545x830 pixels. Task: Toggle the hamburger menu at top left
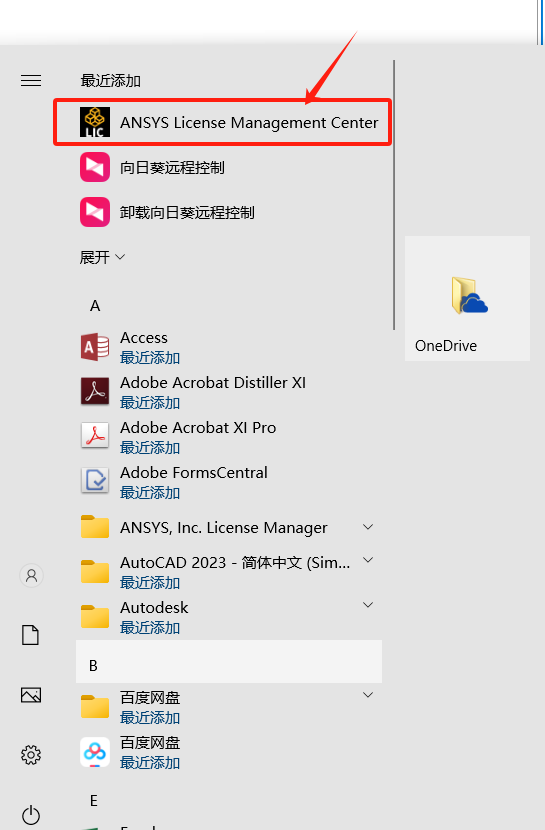pos(31,80)
